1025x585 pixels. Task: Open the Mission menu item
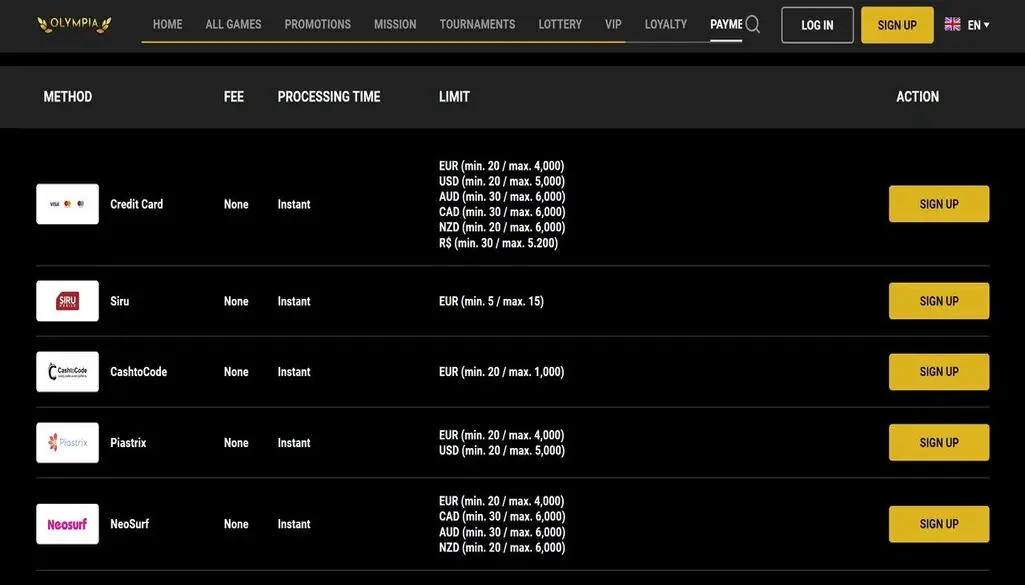click(395, 24)
